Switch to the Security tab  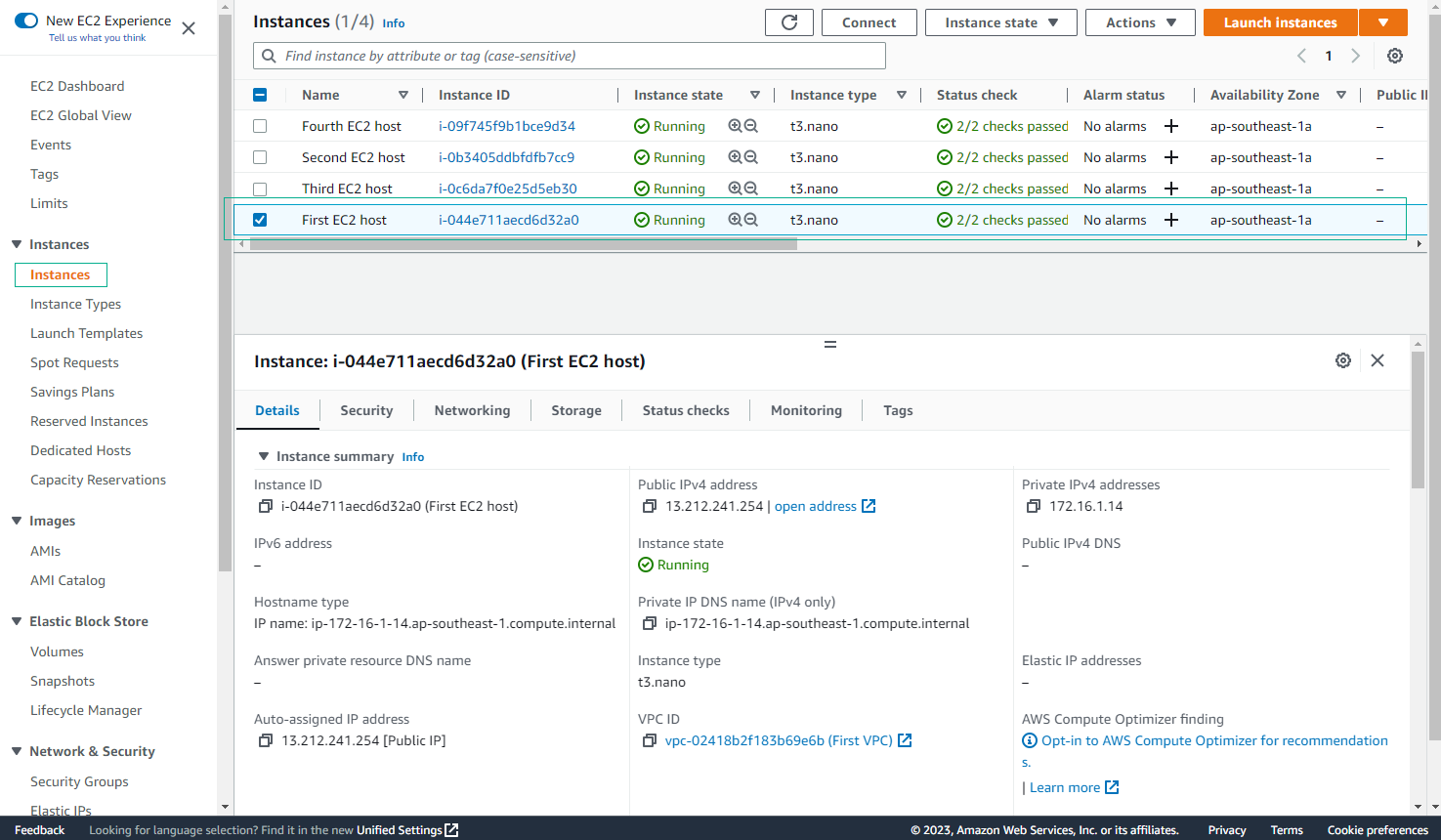click(x=366, y=410)
